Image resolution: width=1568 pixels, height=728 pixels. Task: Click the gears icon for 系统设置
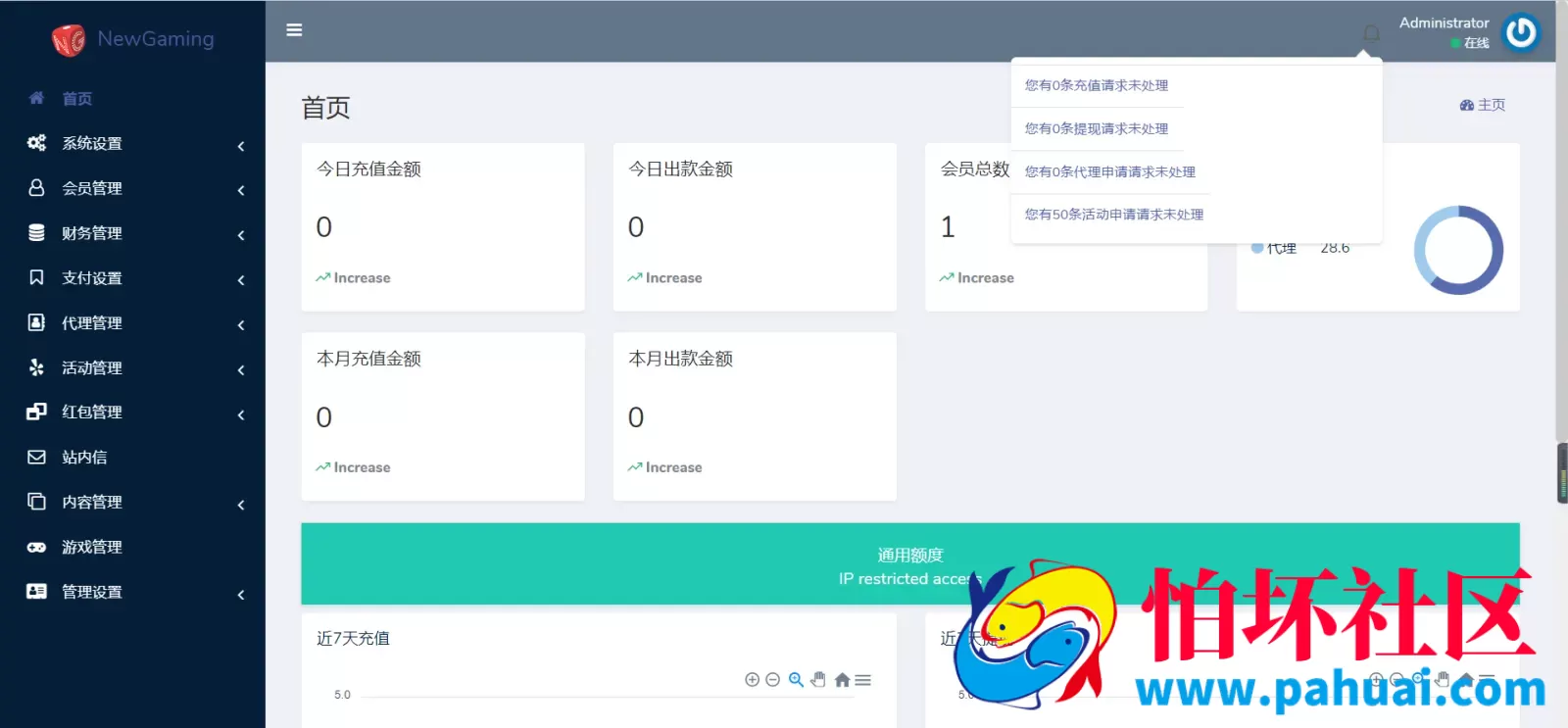point(36,143)
